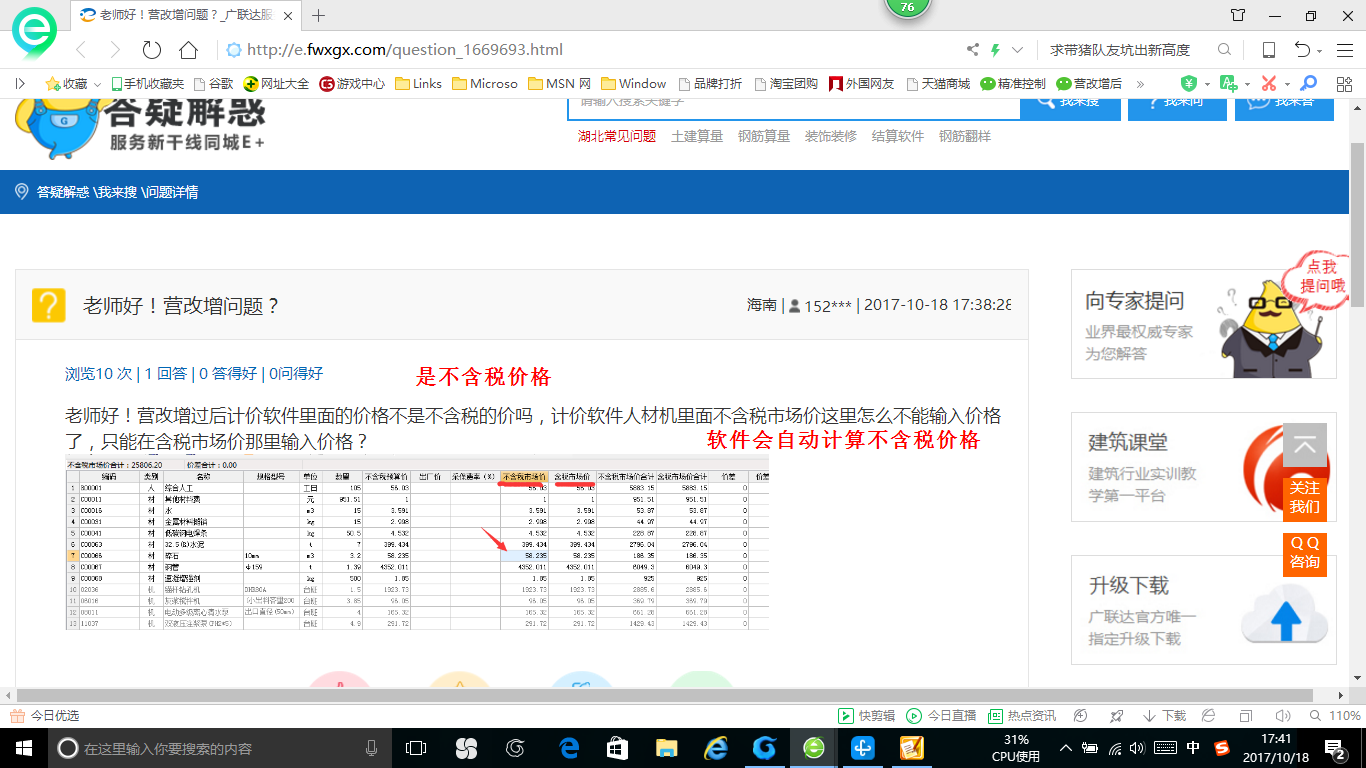This screenshot has height=768, width=1366.
Task: Open the 游戏中心 bookmark
Action: tap(352, 84)
